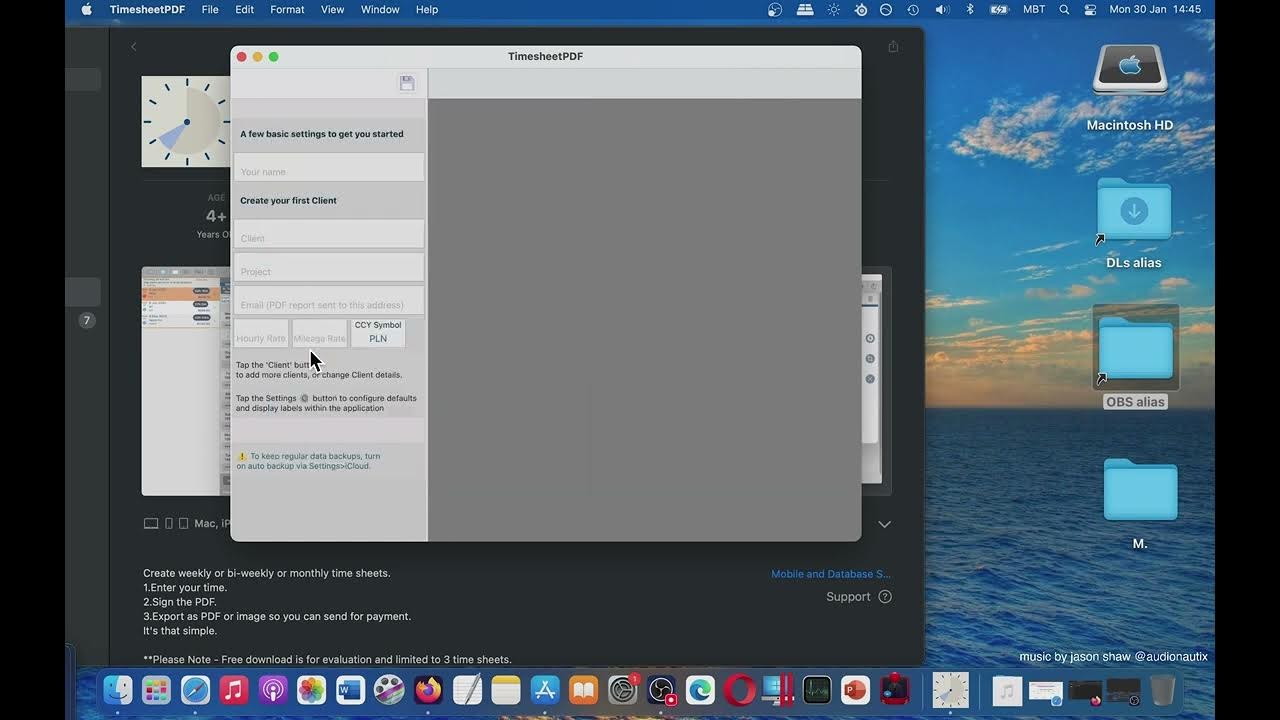Open Microsoft Edge from the Dock
Screen dimensions: 1280x720
coord(700,690)
